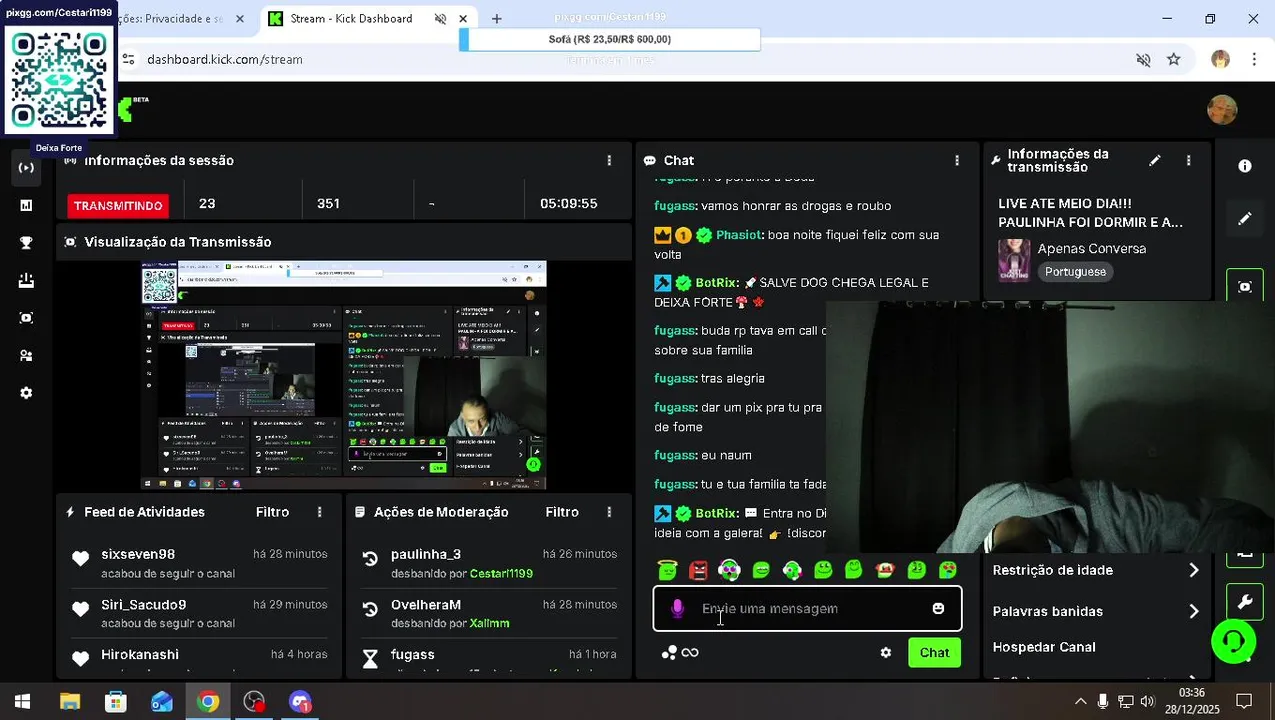
Task: Click the wrench tools icon in right rail
Action: click(x=1245, y=602)
